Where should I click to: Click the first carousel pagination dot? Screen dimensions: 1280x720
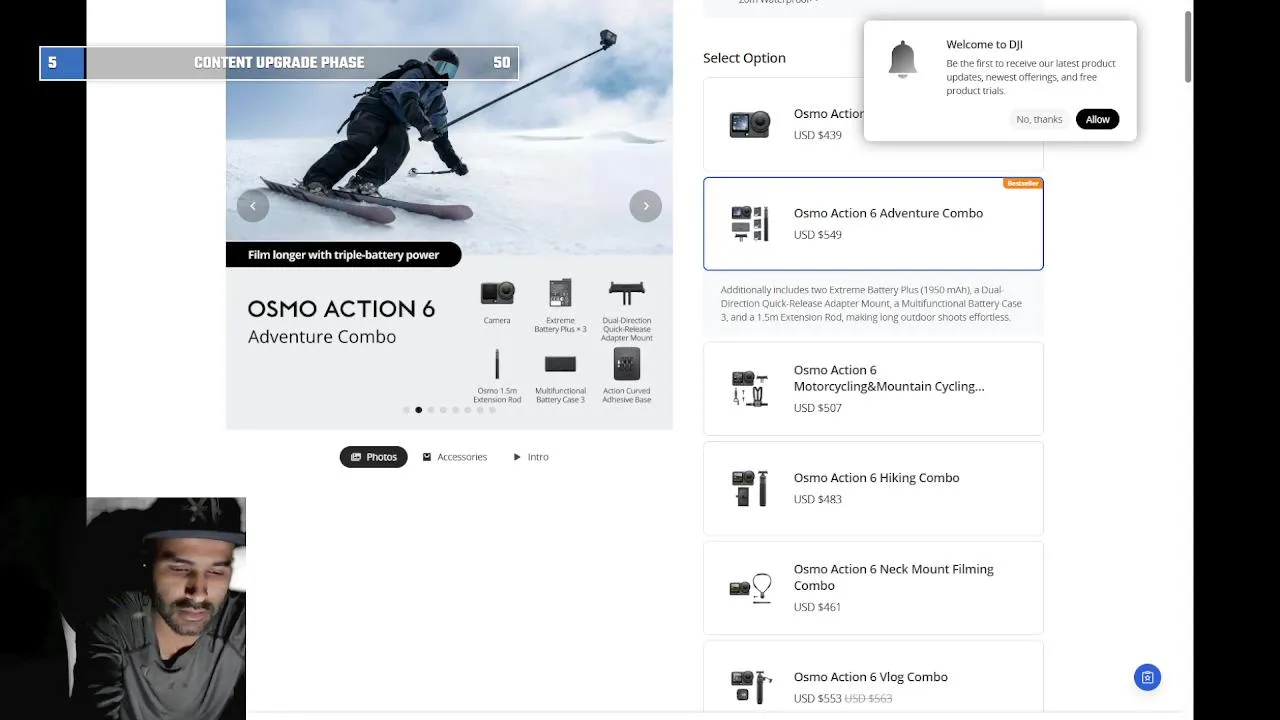tap(406, 410)
